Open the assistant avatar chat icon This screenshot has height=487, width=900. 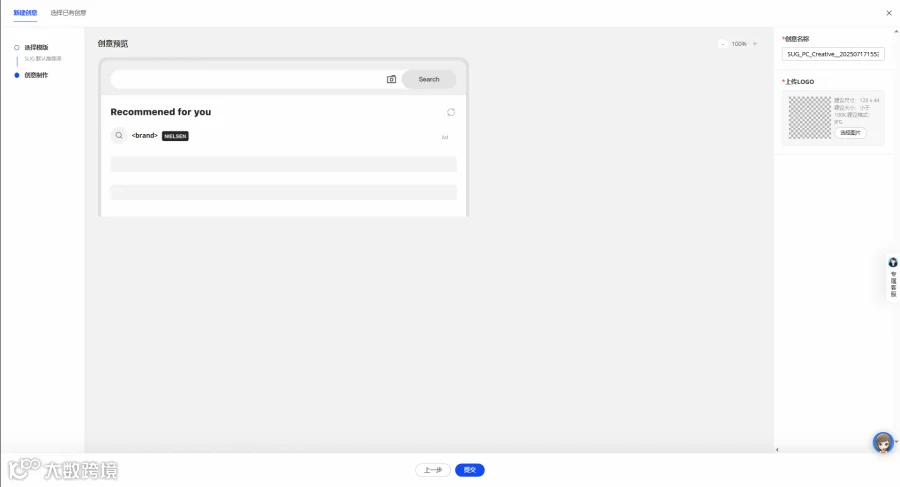tap(883, 442)
